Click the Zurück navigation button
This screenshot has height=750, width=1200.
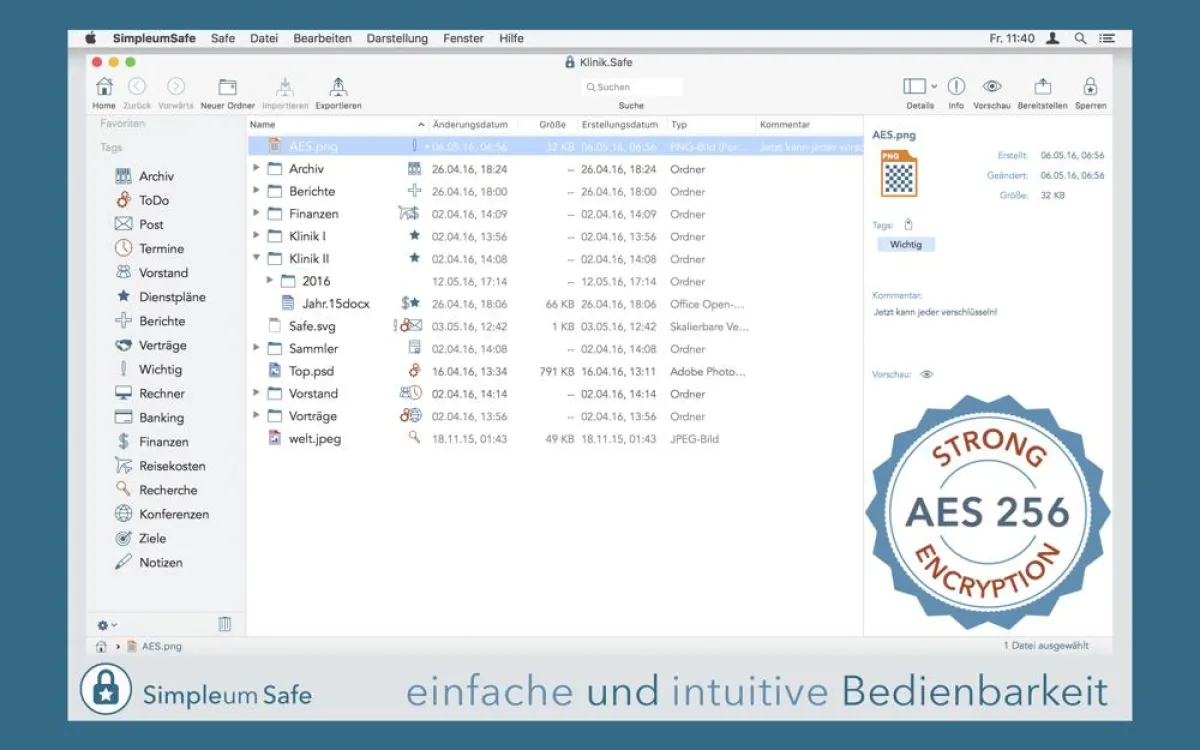137,88
